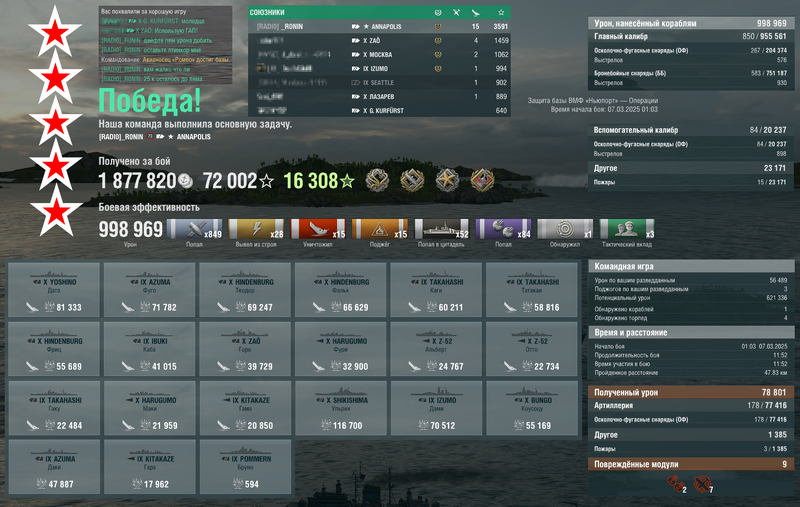Select the KITAKAZE Гара card 17 962
The image size is (800, 507).
pyautogui.click(x=149, y=467)
